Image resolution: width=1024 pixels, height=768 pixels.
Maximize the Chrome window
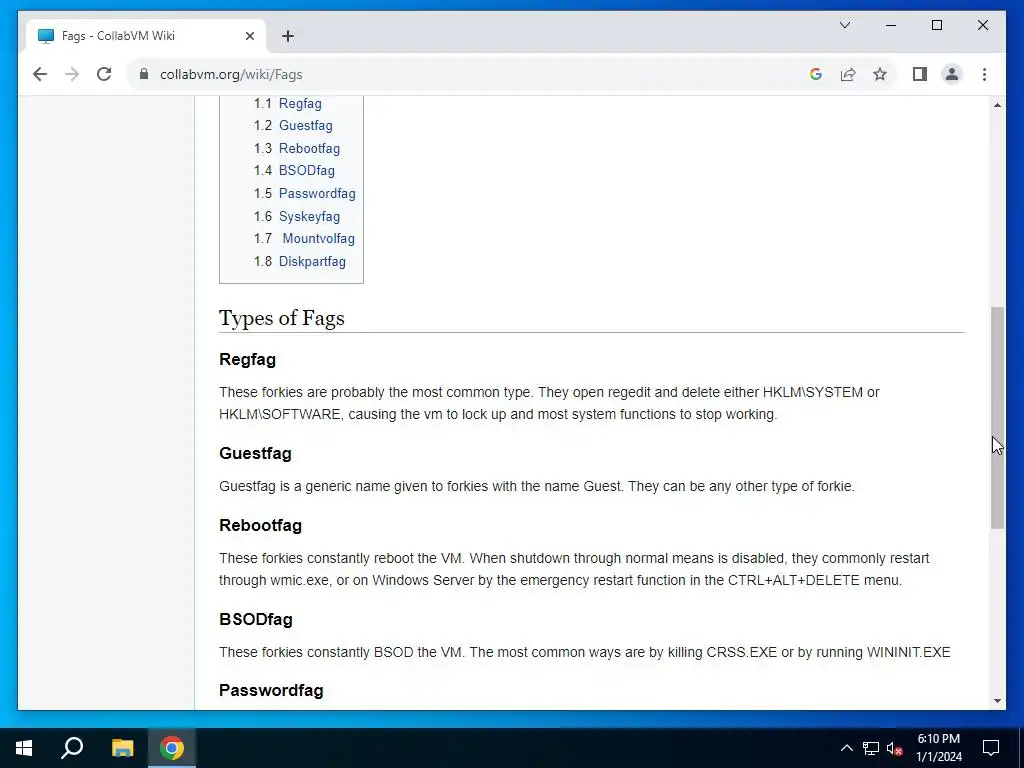pyautogui.click(x=937, y=25)
